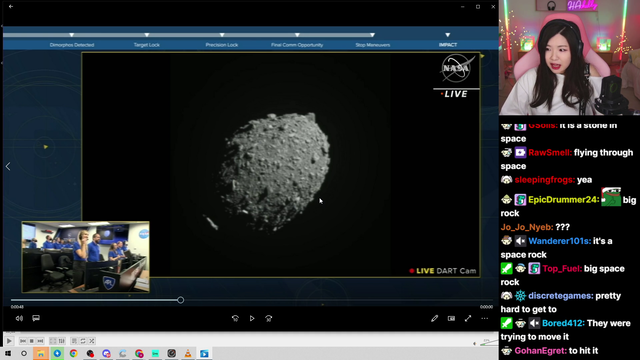Click username discretegames in chat
The height and width of the screenshot is (360, 640).
(x=560, y=296)
